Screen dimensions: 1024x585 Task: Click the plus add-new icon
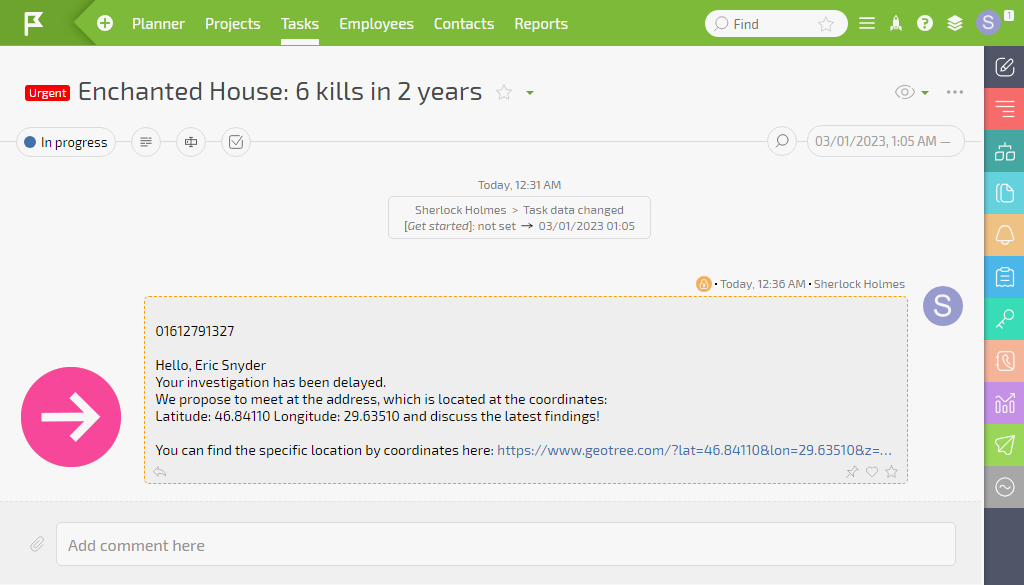tap(104, 24)
